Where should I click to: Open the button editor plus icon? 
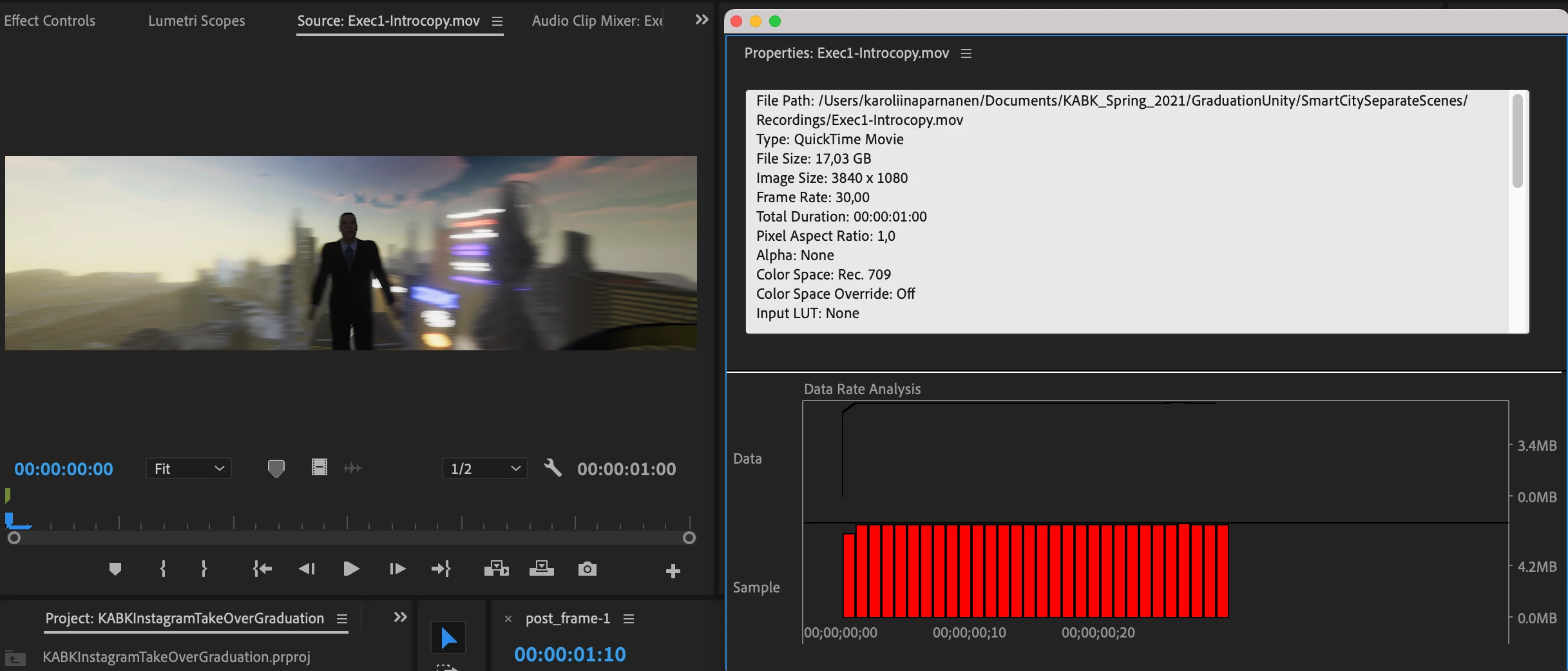673,571
